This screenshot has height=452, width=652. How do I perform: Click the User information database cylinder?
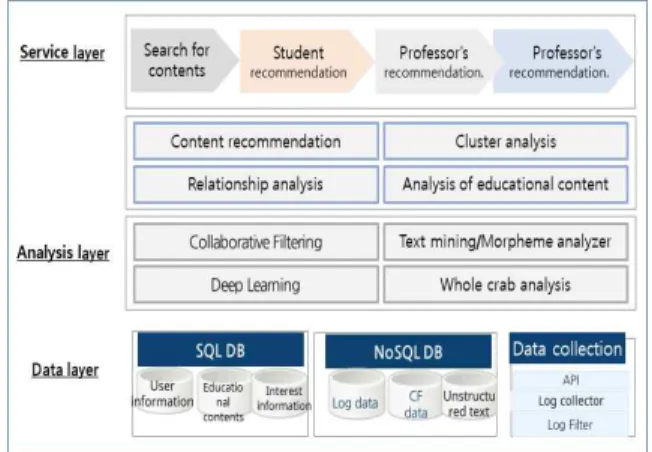pos(164,391)
